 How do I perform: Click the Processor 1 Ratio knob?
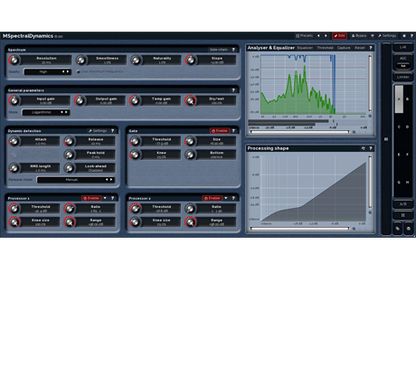point(69,209)
